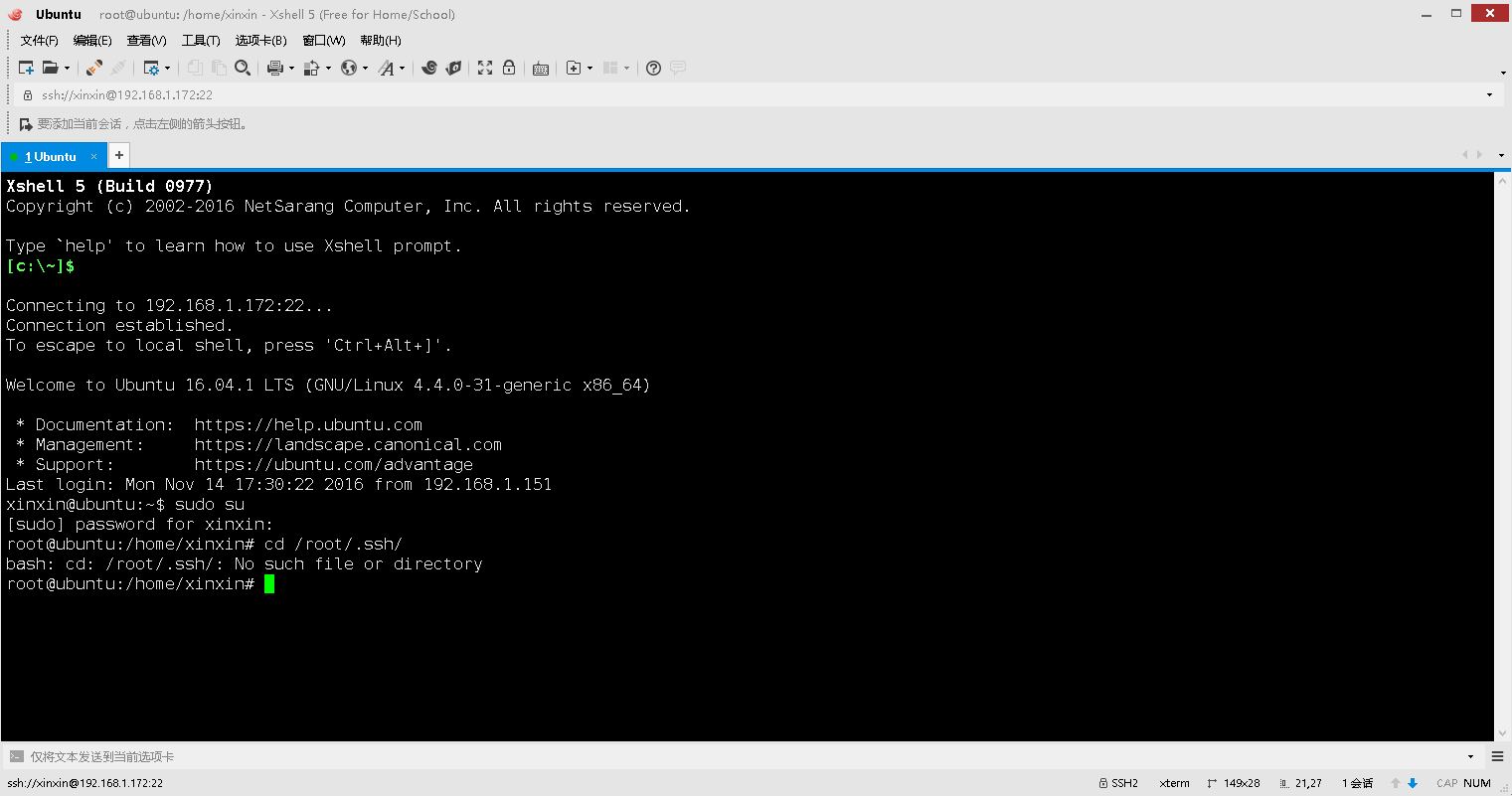Expand the New tab icon dropdown arrow
The image size is (1512, 796).
click(589, 69)
